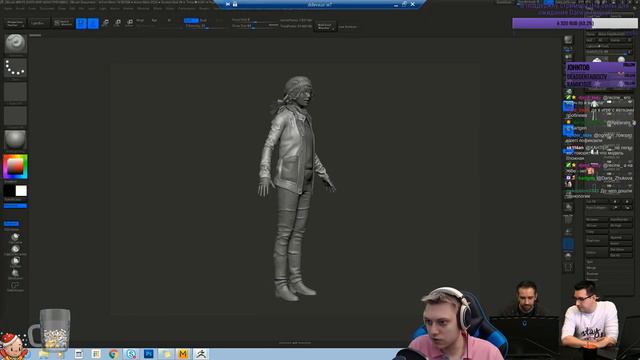
Task: Toggle the Mrgb channel button
Action: 140,20
